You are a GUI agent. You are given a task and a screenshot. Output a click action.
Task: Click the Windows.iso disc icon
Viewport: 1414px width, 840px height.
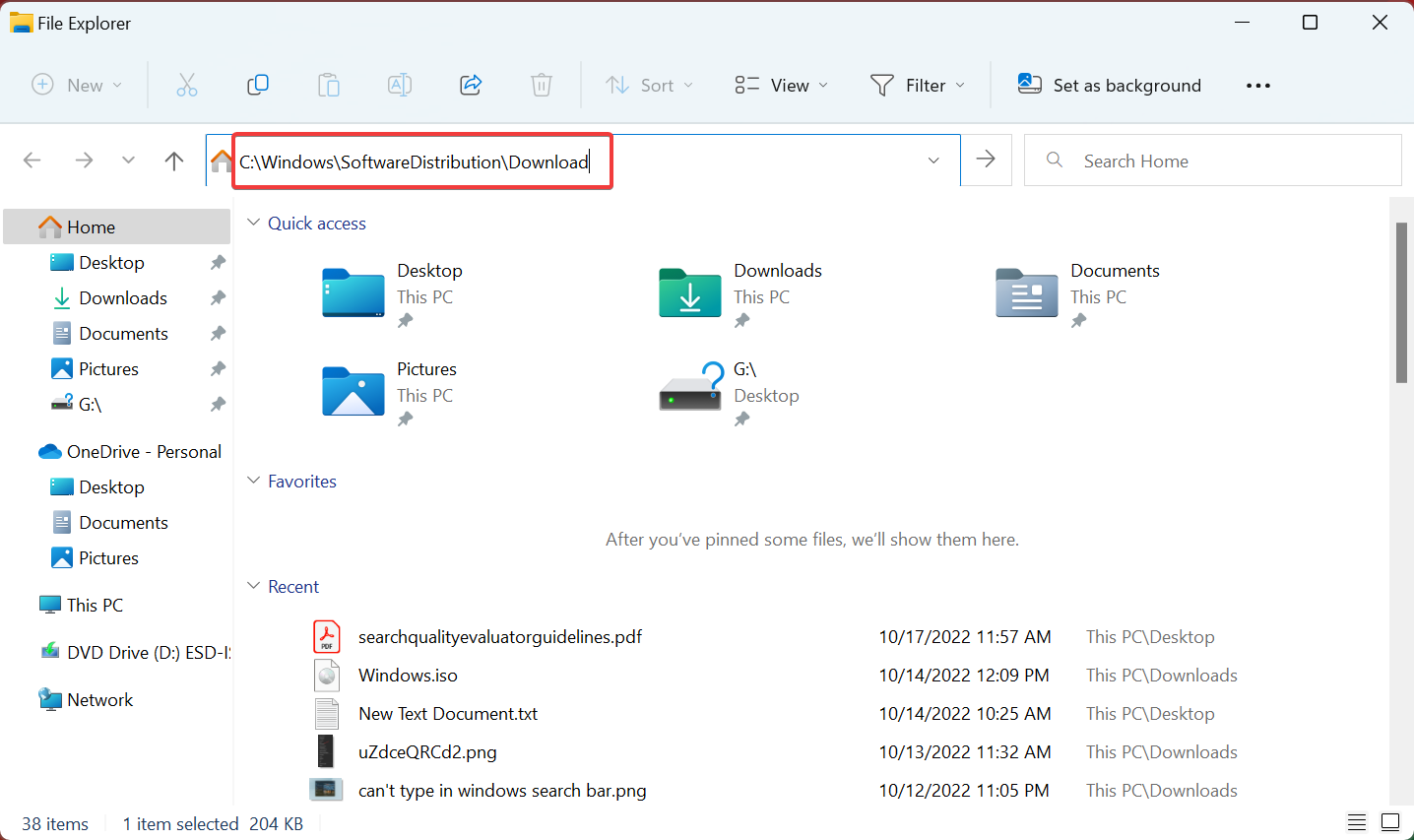327,676
